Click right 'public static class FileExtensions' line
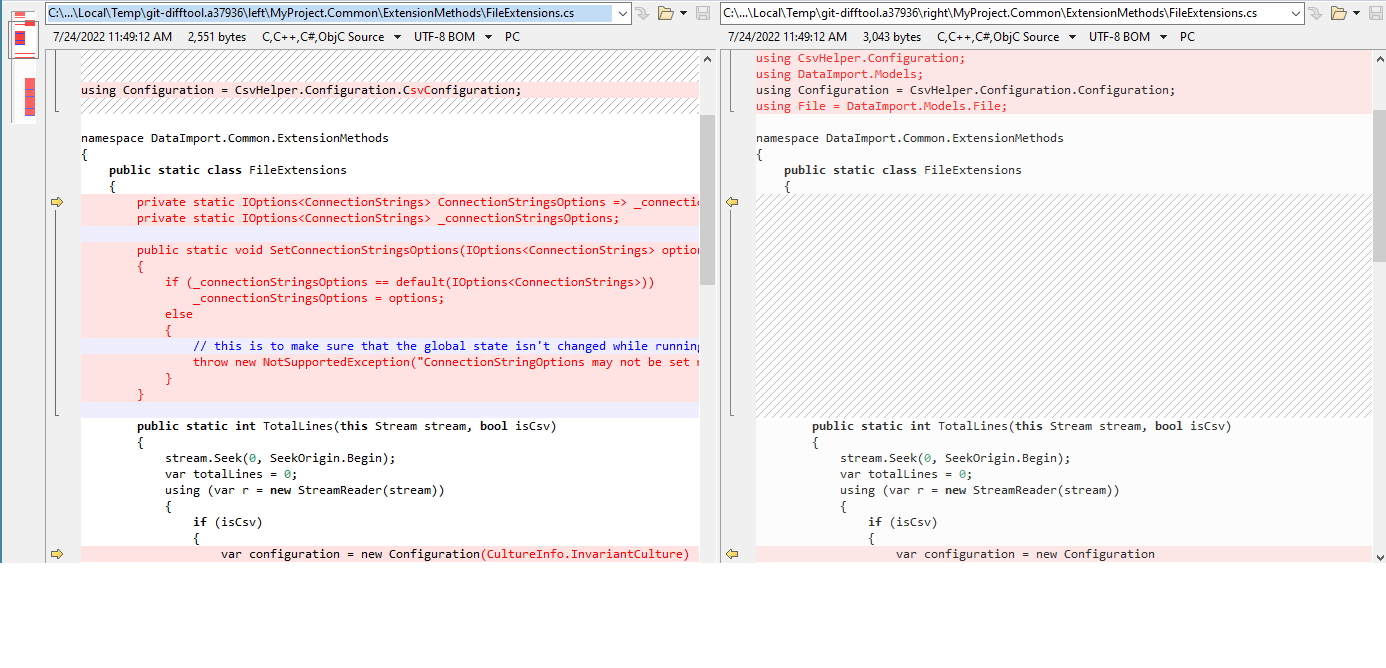This screenshot has height=668, width=1386. (x=903, y=170)
